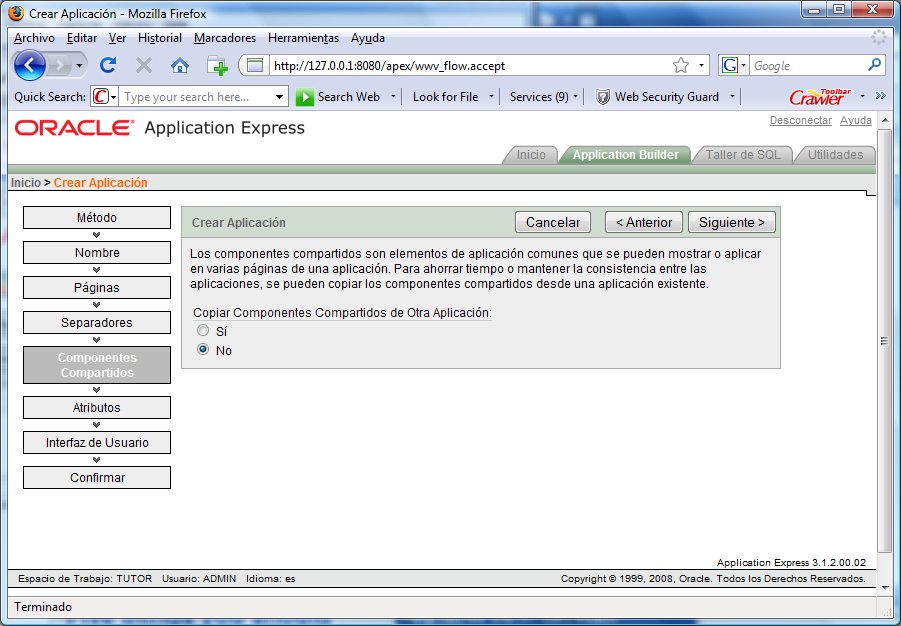Open the Ver menu
The height and width of the screenshot is (626, 901).
tap(117, 38)
